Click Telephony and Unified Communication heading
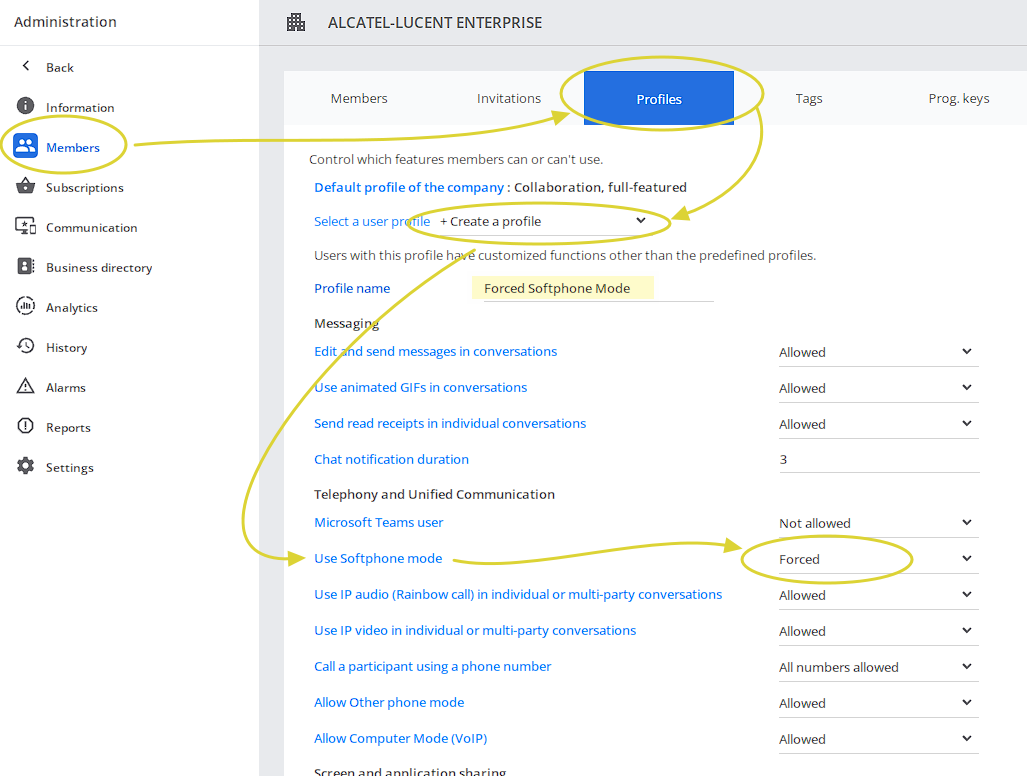 coord(434,494)
